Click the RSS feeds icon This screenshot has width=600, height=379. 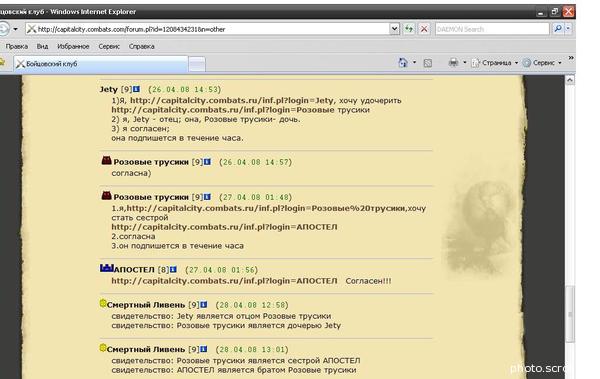point(428,63)
